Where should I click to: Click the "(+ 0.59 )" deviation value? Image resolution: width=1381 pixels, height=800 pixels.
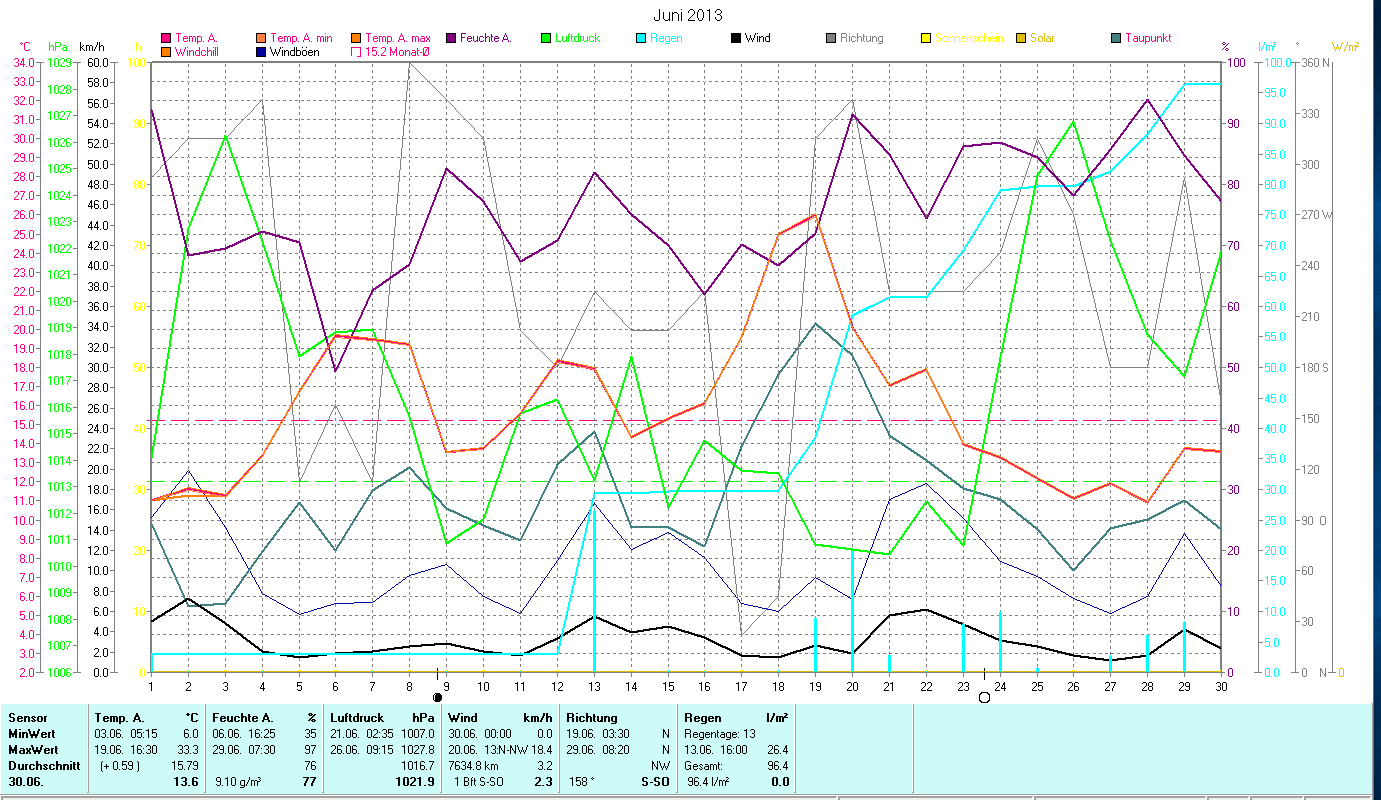tap(119, 765)
